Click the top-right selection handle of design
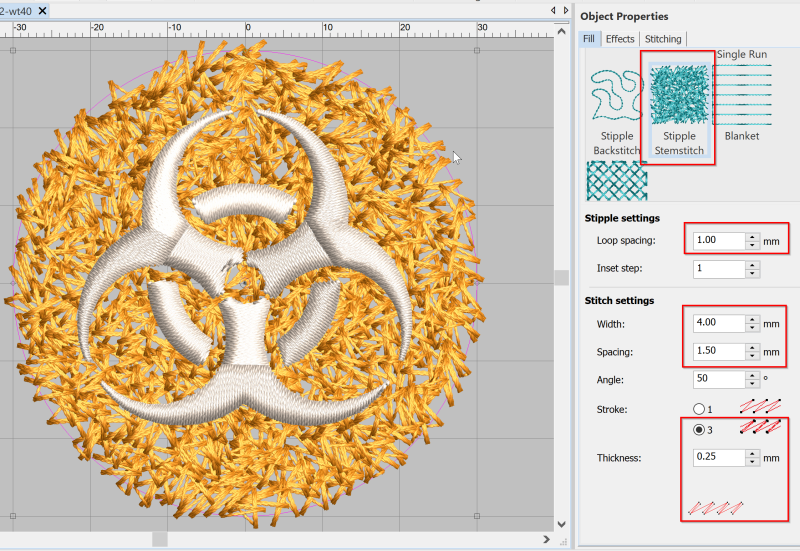Image resolution: width=800 pixels, height=551 pixels. [477, 51]
